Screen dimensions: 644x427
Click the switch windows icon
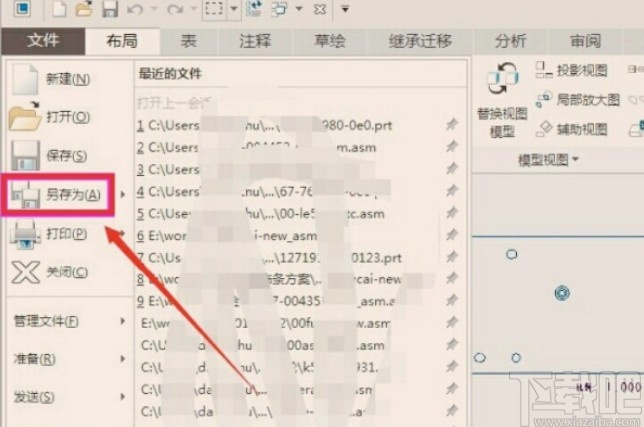pos(279,9)
